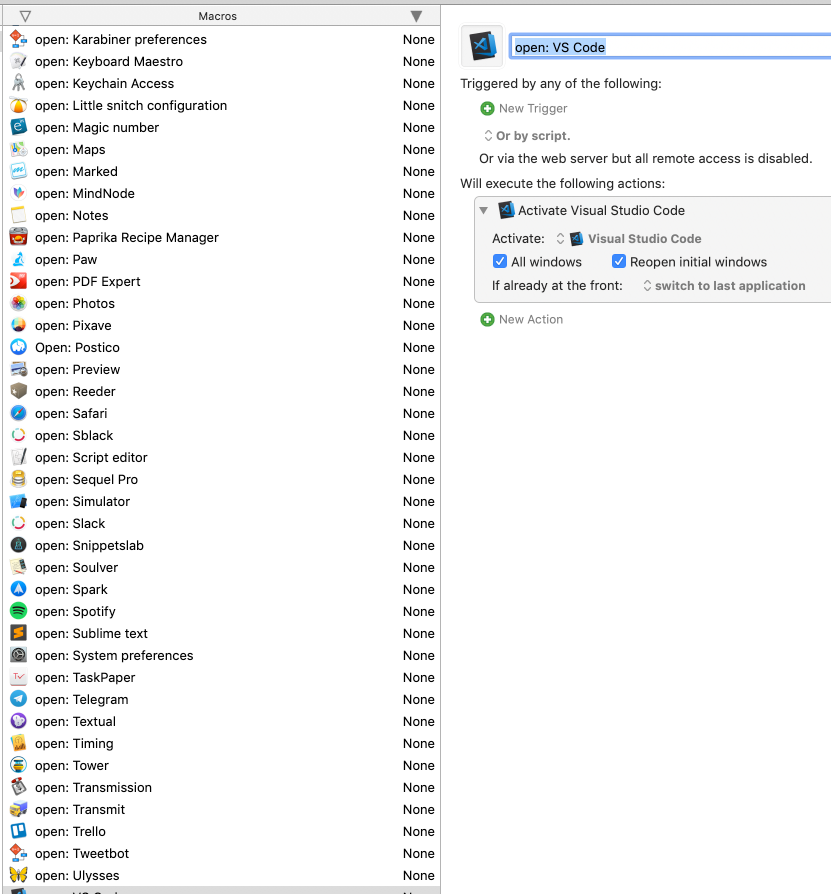The image size is (831, 894).
Task: Click 'None' trigger value for open: Maps
Action: coord(418,149)
